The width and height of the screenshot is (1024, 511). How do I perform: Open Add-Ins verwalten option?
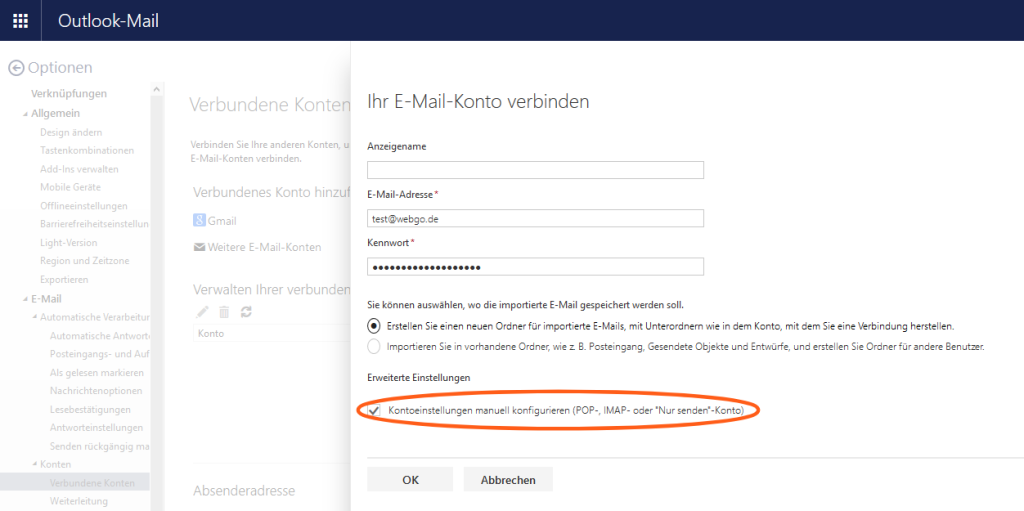click(x=79, y=169)
